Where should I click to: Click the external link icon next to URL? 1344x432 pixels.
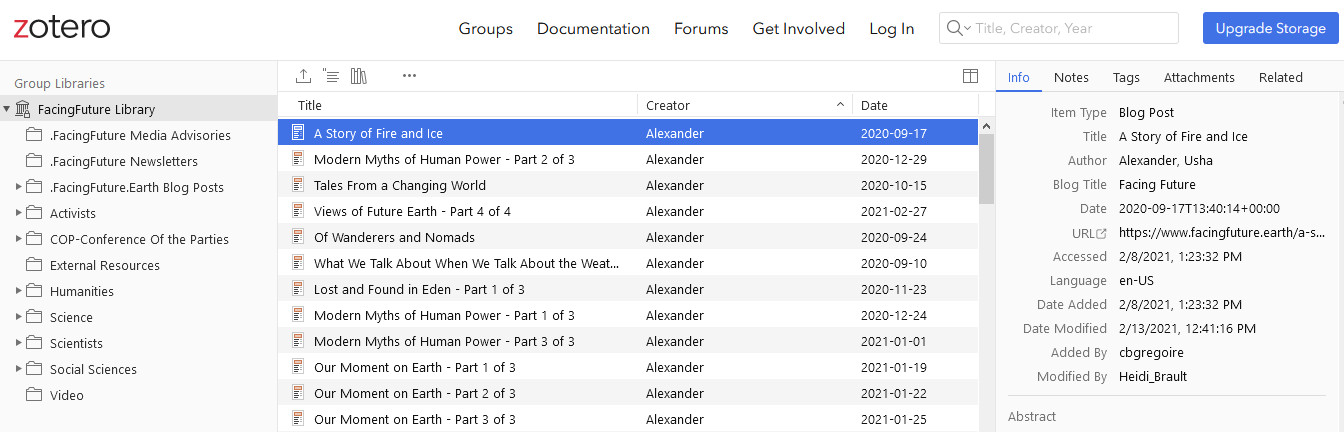1102,233
